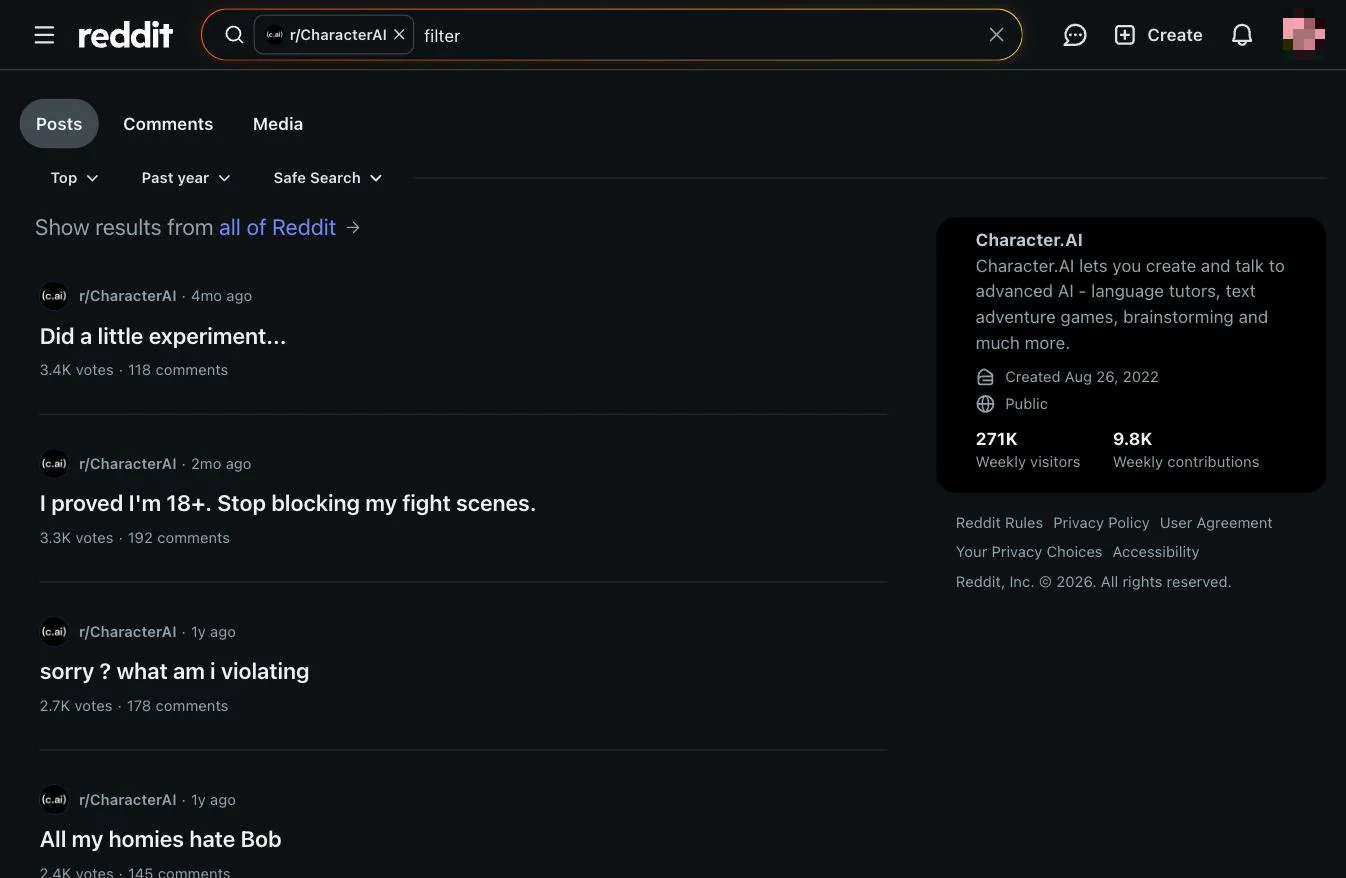Open the chat messages icon

pos(1075,35)
